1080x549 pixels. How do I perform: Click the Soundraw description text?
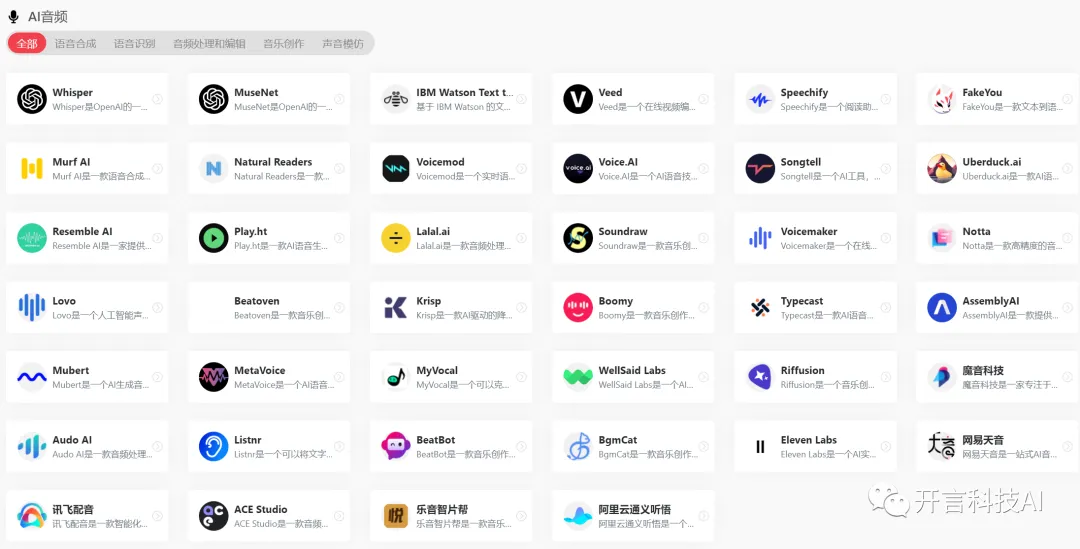[646, 246]
